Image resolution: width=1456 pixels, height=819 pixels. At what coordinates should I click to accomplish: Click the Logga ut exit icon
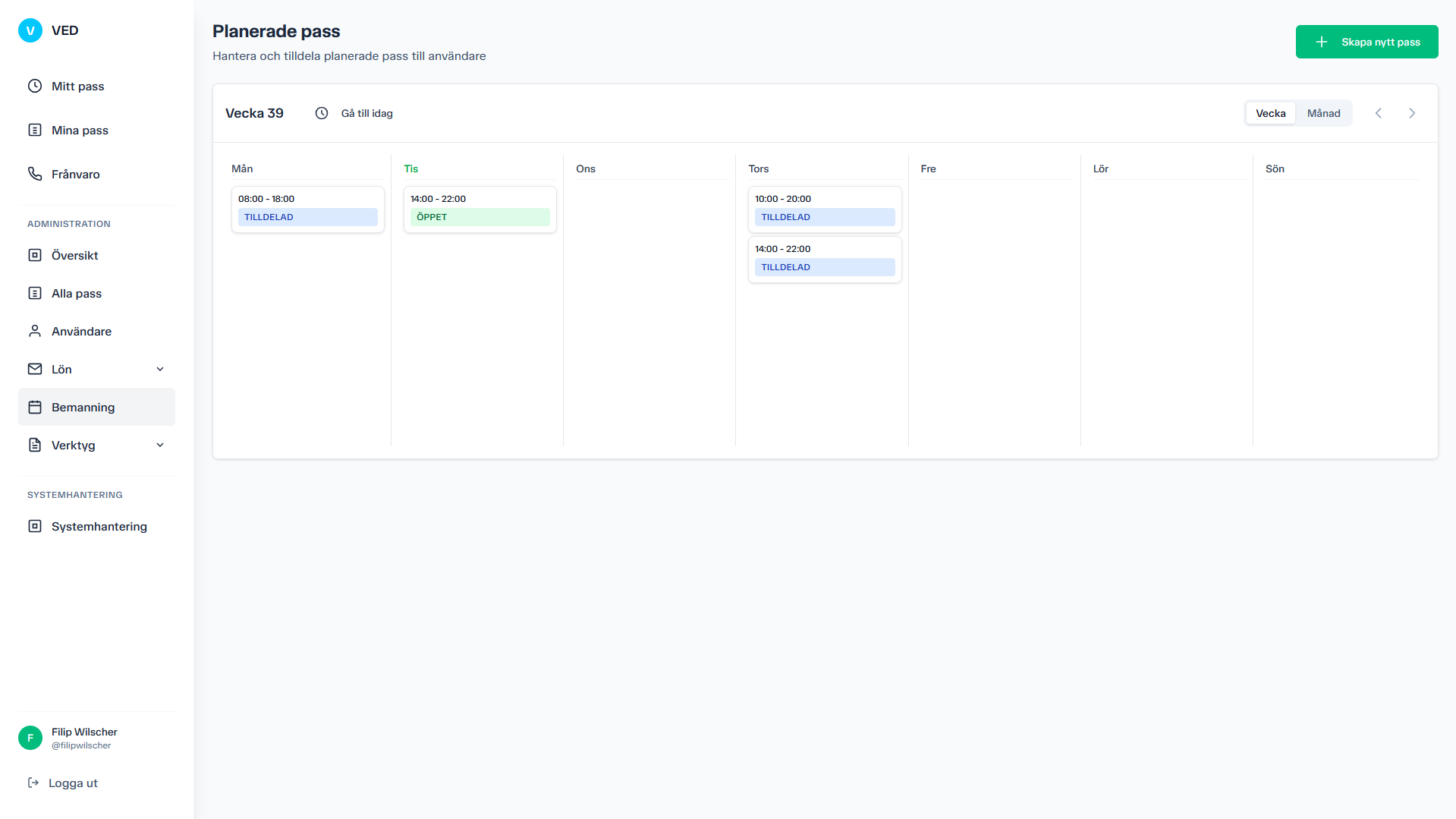(x=33, y=783)
